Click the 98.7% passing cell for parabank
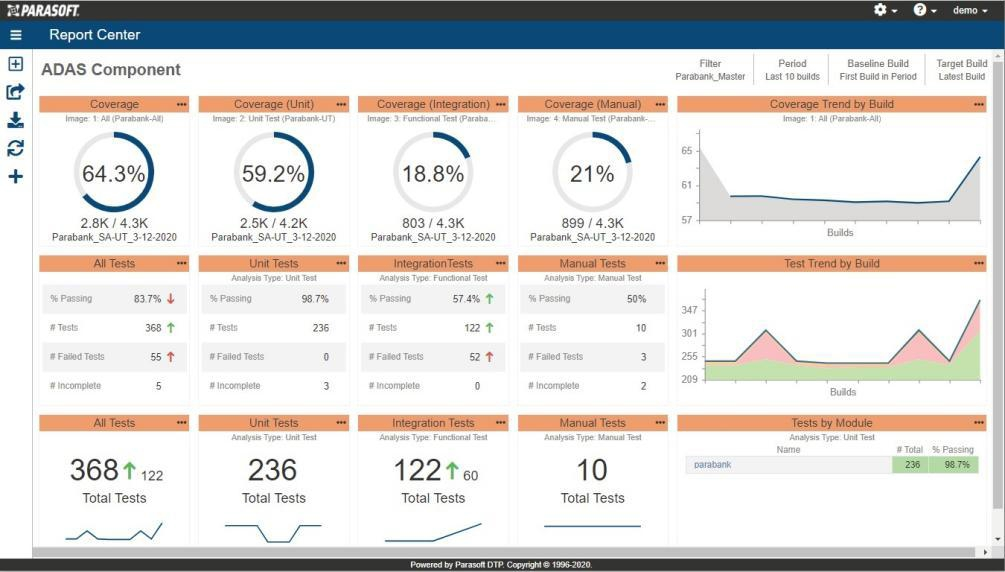This screenshot has height=572, width=1005. [x=956, y=465]
